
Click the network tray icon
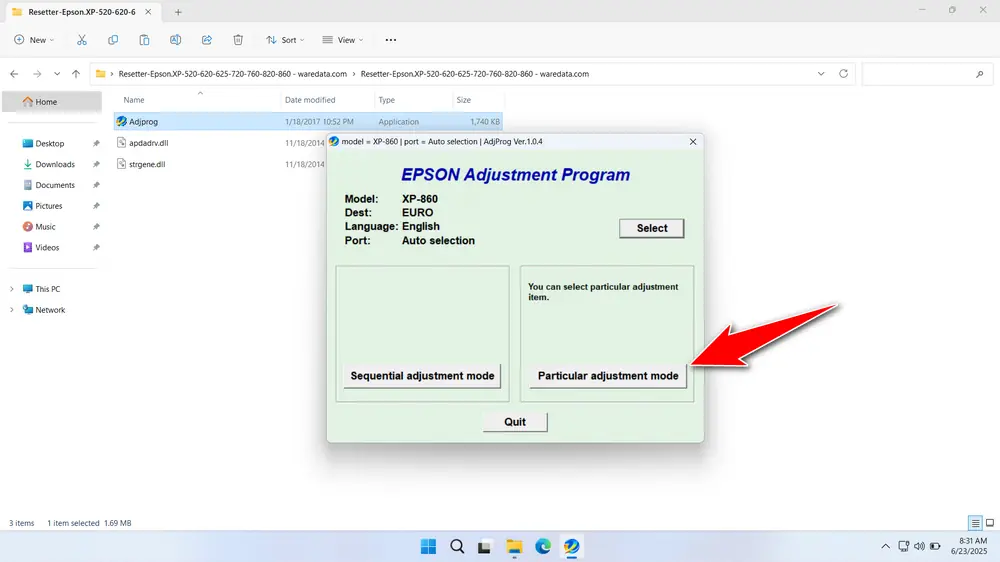coord(903,547)
